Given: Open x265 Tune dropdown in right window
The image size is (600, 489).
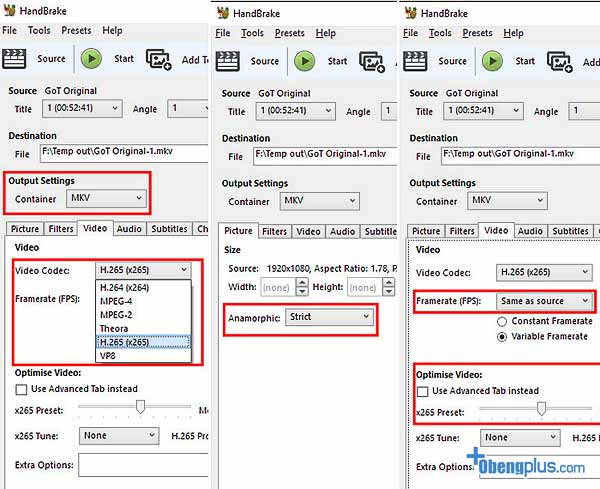Looking at the screenshot, I should (520, 438).
